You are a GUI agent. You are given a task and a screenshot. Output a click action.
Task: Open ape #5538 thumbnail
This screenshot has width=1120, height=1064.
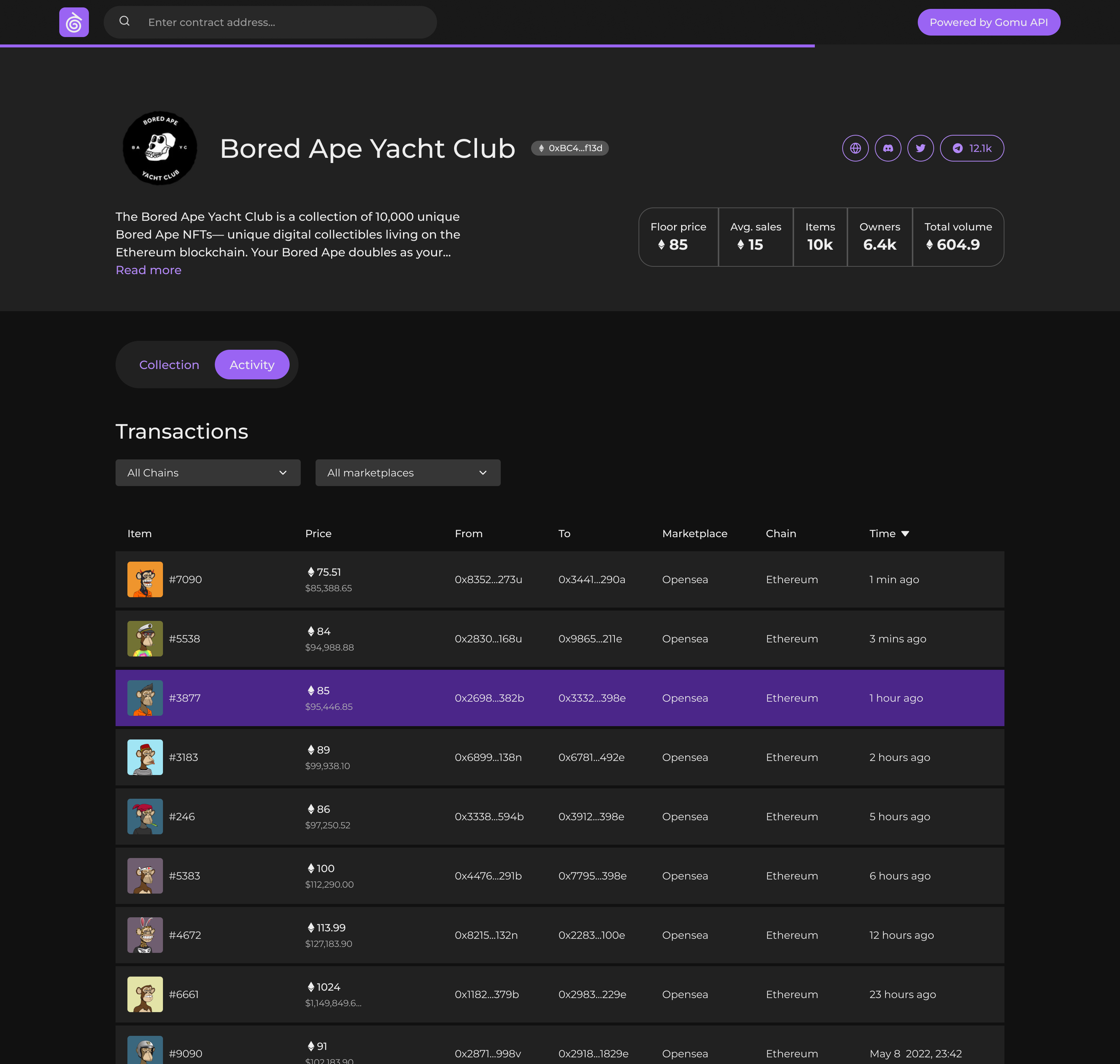point(145,639)
